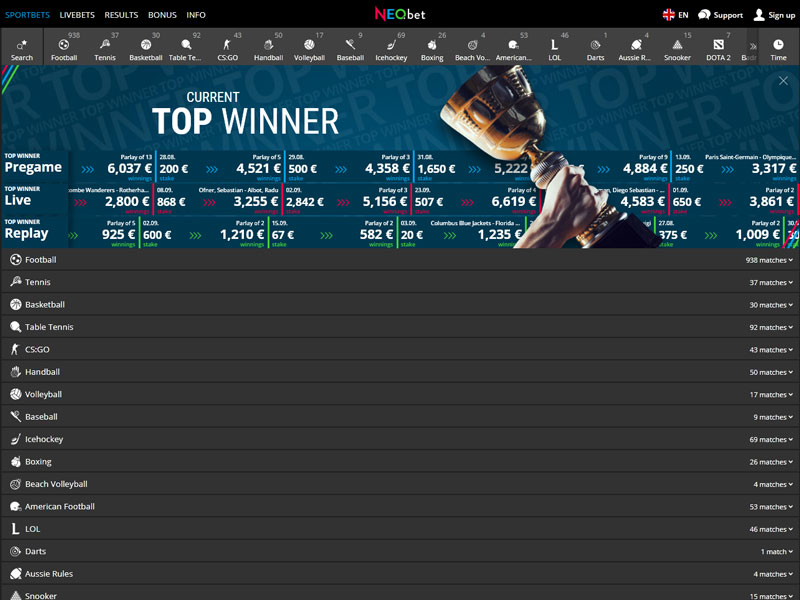Expand Table Tennis 92 matches list
This screenshot has width=800, height=600.
771,328
